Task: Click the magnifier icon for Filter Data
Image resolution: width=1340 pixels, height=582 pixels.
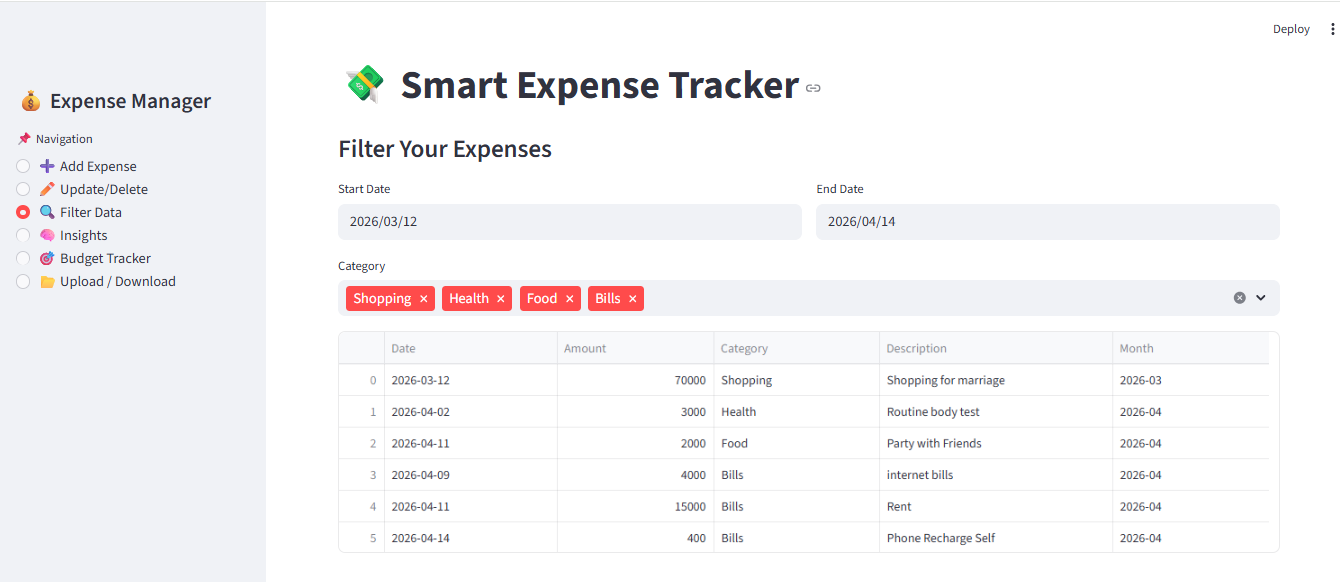Action: (47, 212)
